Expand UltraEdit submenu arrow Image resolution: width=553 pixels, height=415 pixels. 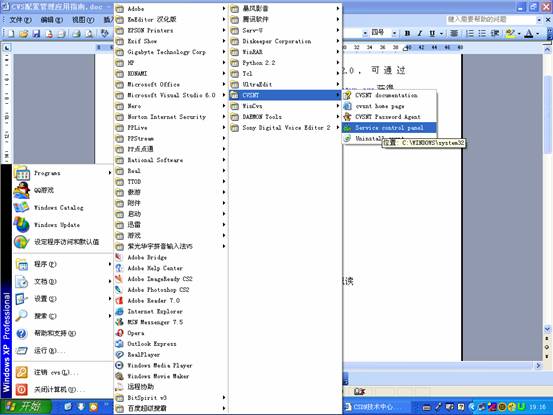point(338,84)
